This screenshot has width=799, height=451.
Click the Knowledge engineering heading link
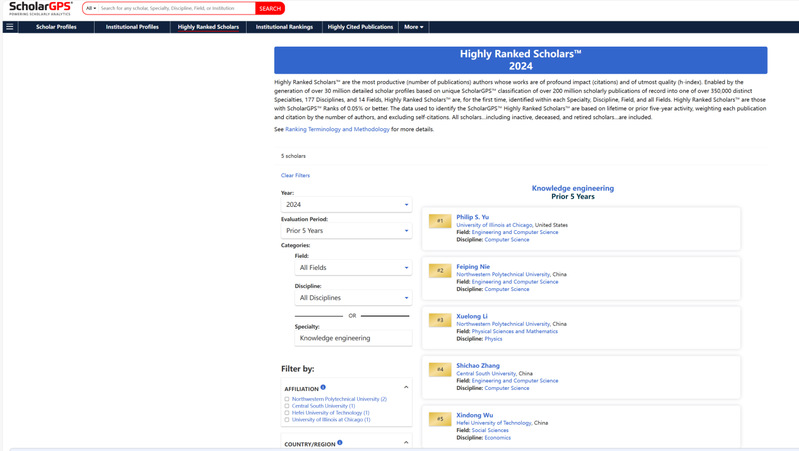(573, 188)
